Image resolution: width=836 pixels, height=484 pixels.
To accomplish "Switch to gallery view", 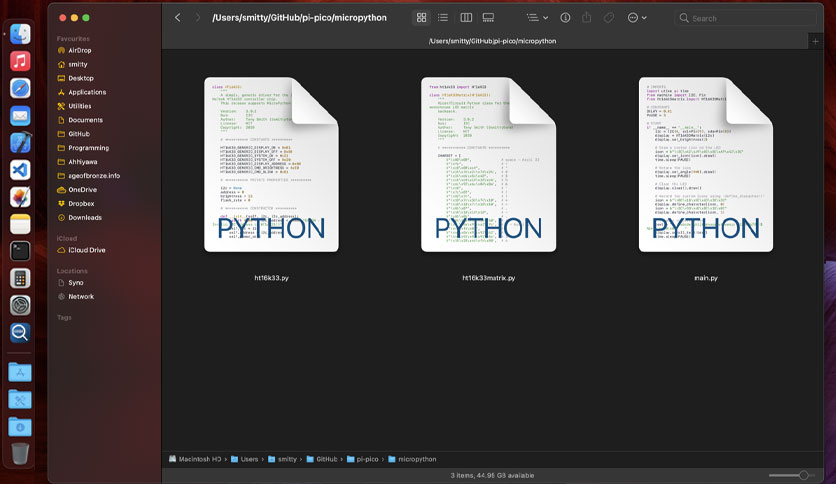I will (x=488, y=18).
